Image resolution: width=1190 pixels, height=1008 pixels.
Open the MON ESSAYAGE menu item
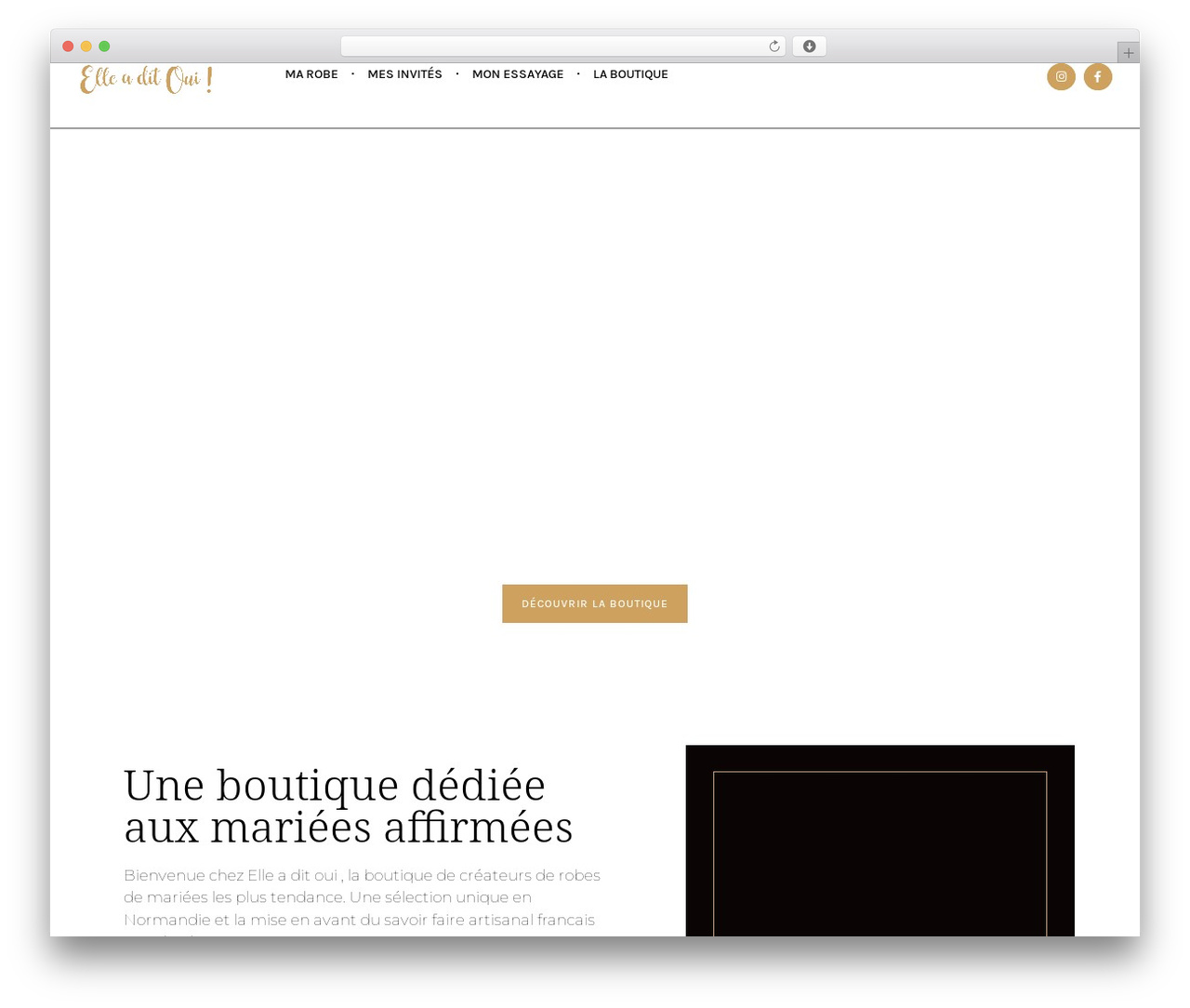click(518, 74)
